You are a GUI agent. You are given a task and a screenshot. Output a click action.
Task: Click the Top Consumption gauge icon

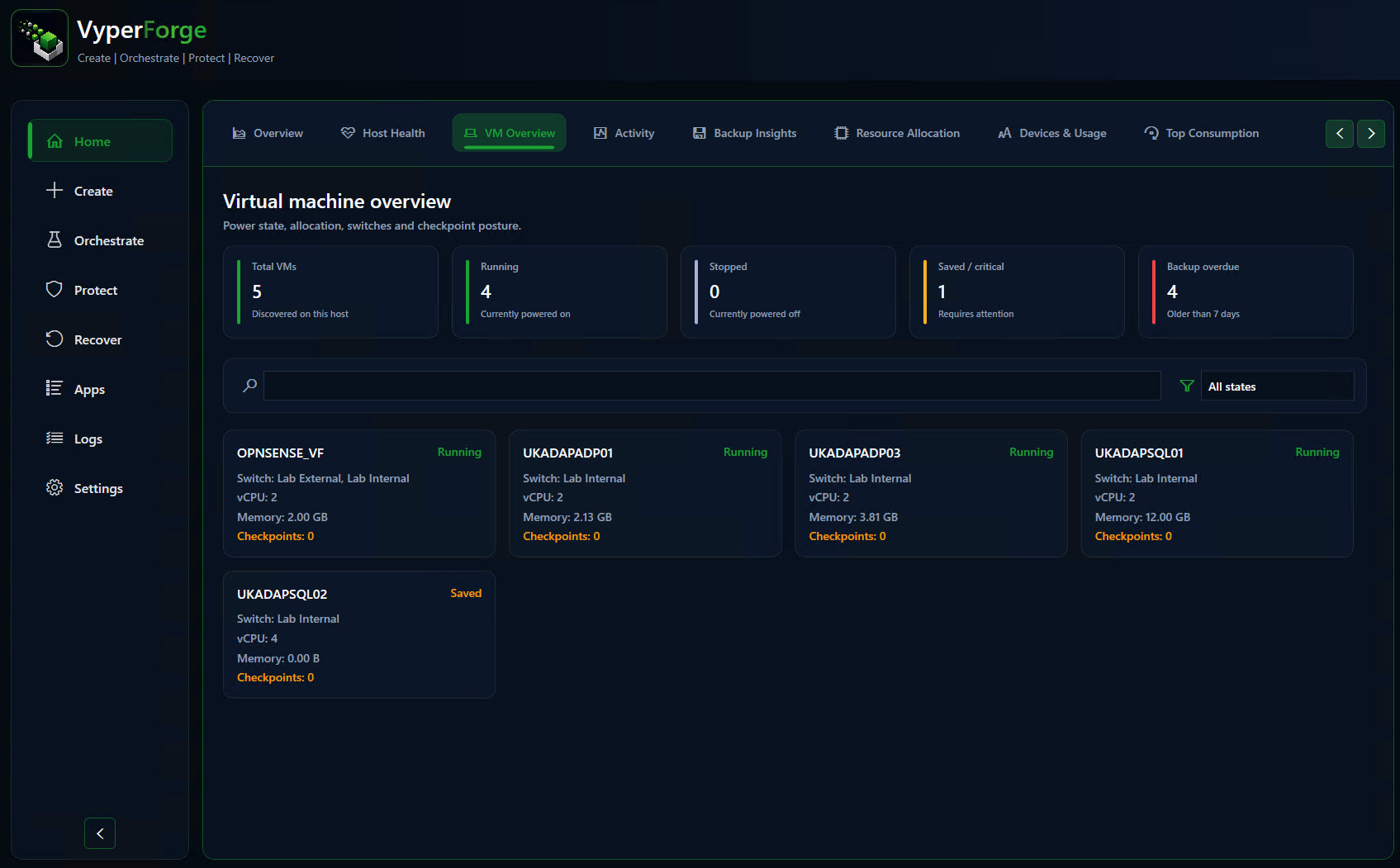click(1151, 133)
